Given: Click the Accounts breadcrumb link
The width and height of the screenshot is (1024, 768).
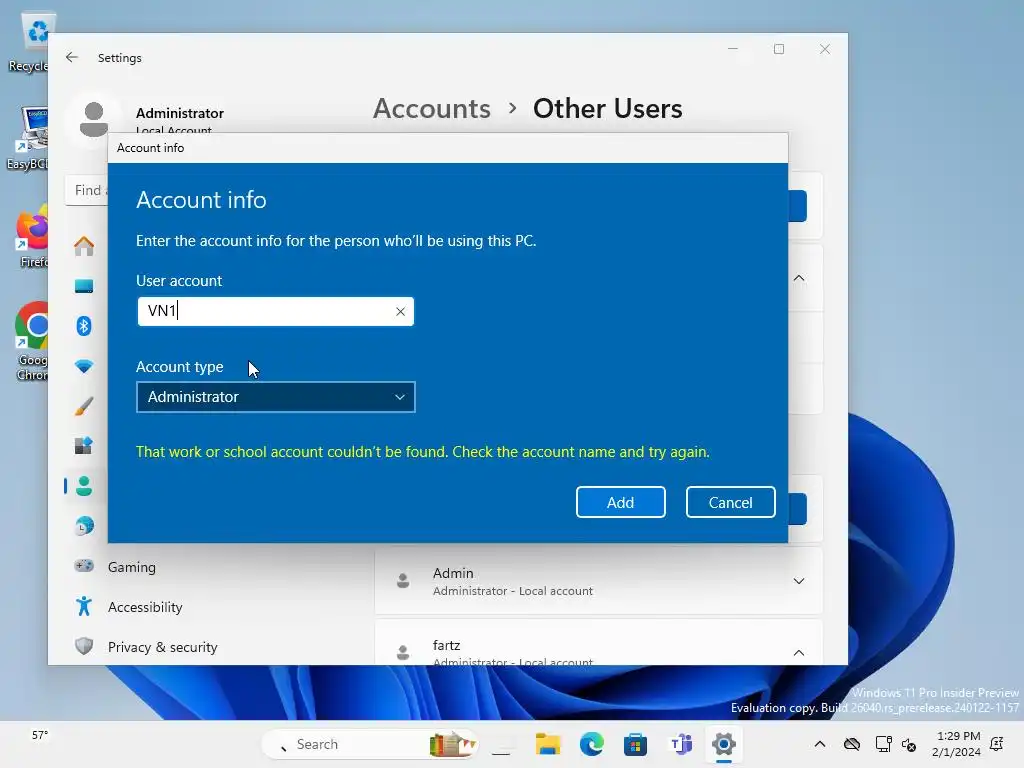Looking at the screenshot, I should (432, 108).
